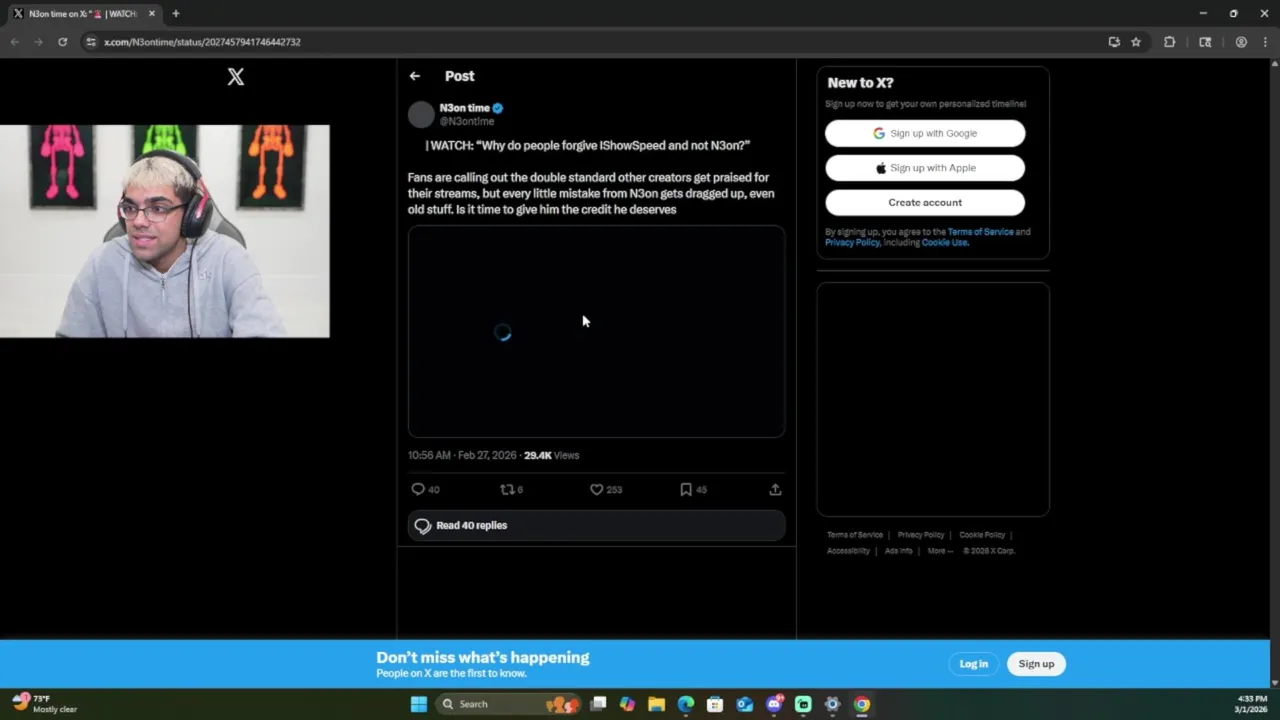Click the 29.4K Views count
The width and height of the screenshot is (1280, 720).
coord(551,455)
